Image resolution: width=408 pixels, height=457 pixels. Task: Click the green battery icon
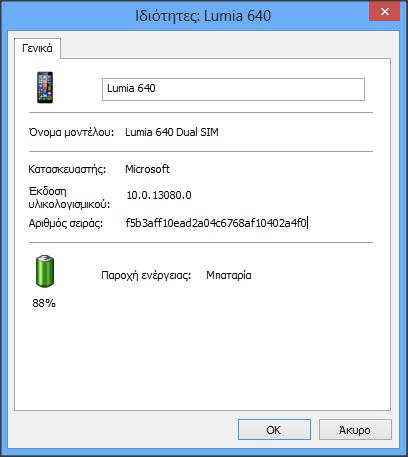pos(45,271)
